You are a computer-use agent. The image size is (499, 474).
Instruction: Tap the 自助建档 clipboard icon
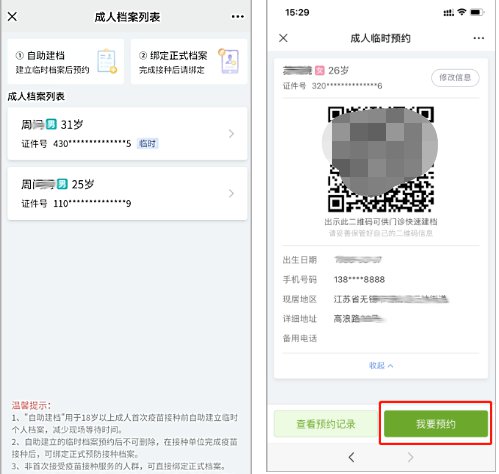pyautogui.click(x=107, y=61)
